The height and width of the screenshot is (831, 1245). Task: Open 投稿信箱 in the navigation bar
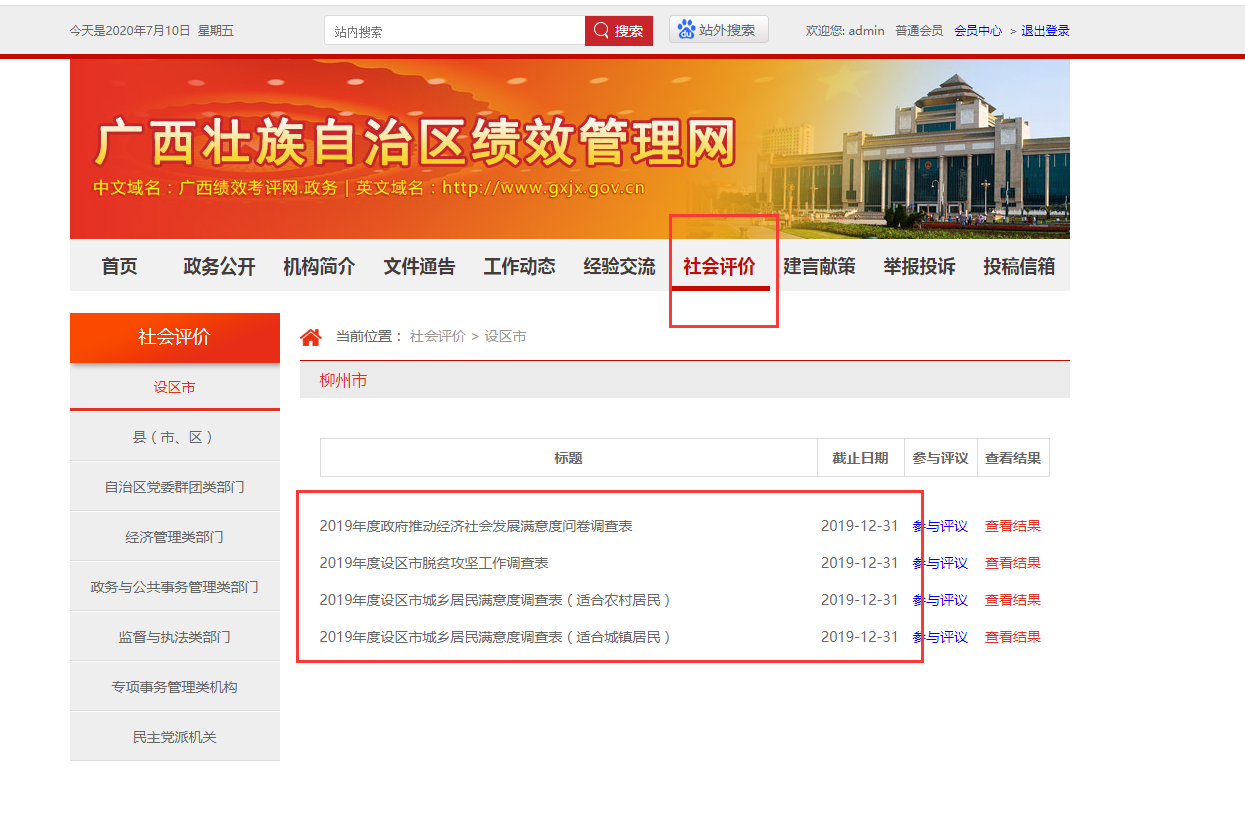coord(1019,267)
